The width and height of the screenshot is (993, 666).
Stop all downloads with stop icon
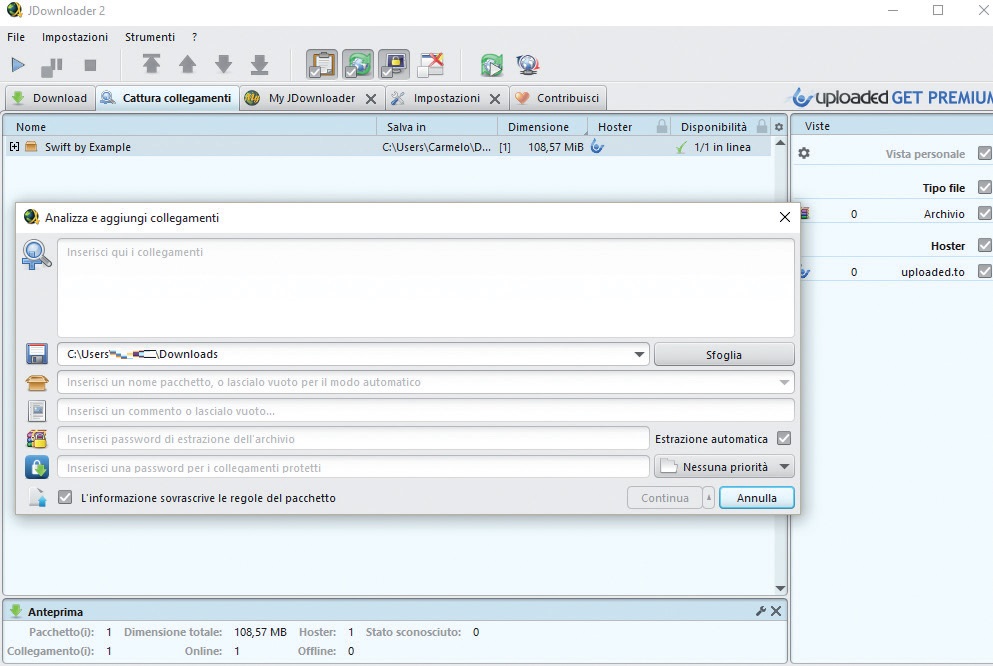[90, 65]
